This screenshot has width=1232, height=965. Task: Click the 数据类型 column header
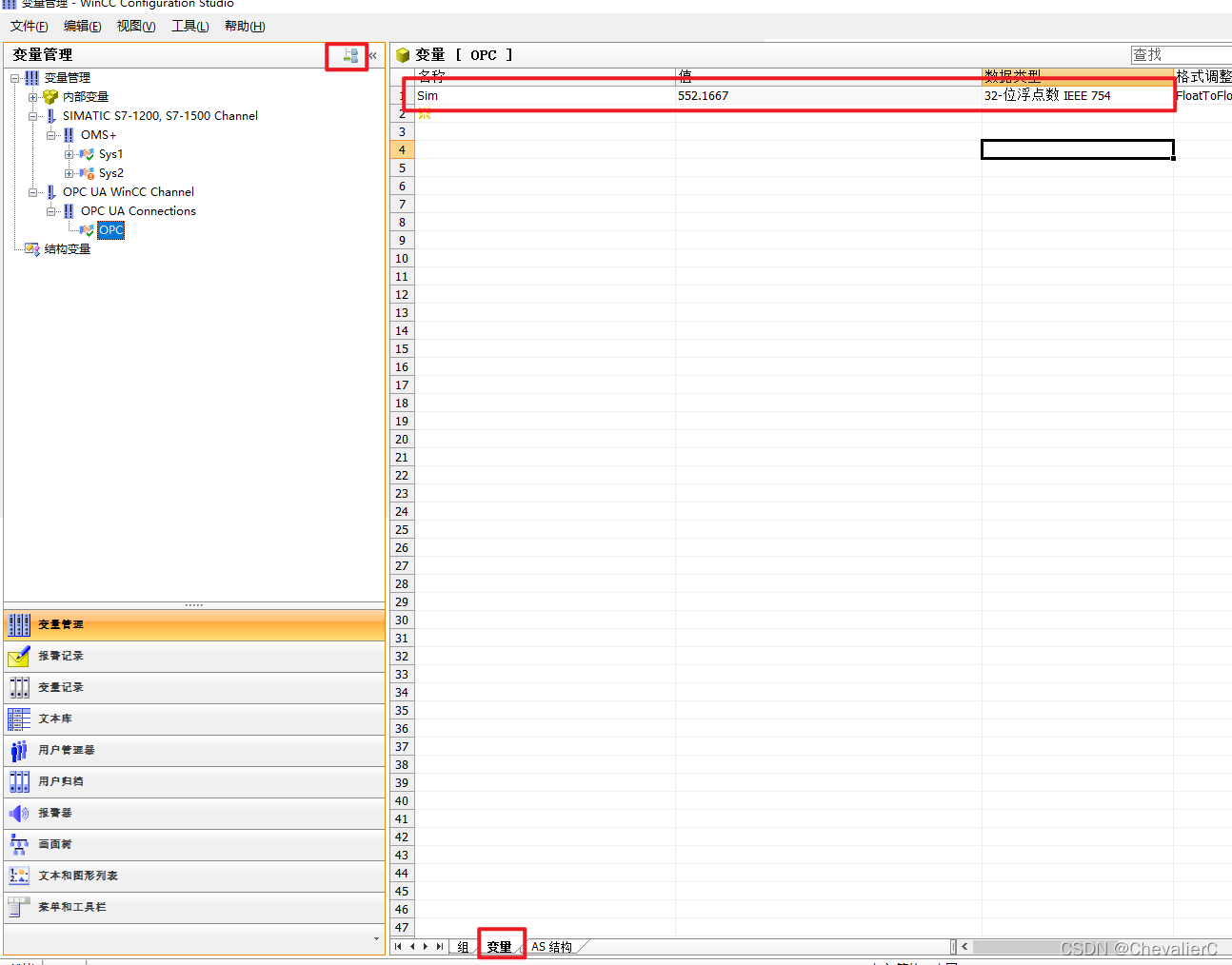click(1078, 76)
